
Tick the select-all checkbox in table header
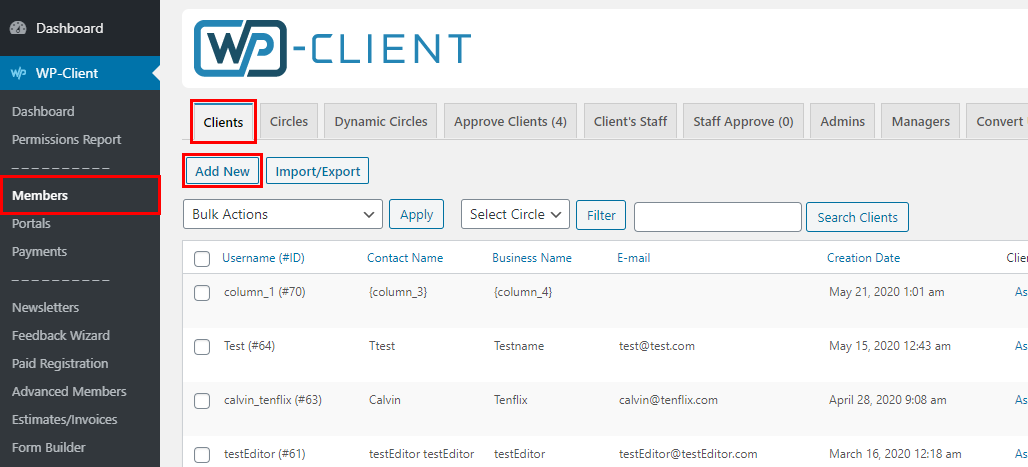202,259
